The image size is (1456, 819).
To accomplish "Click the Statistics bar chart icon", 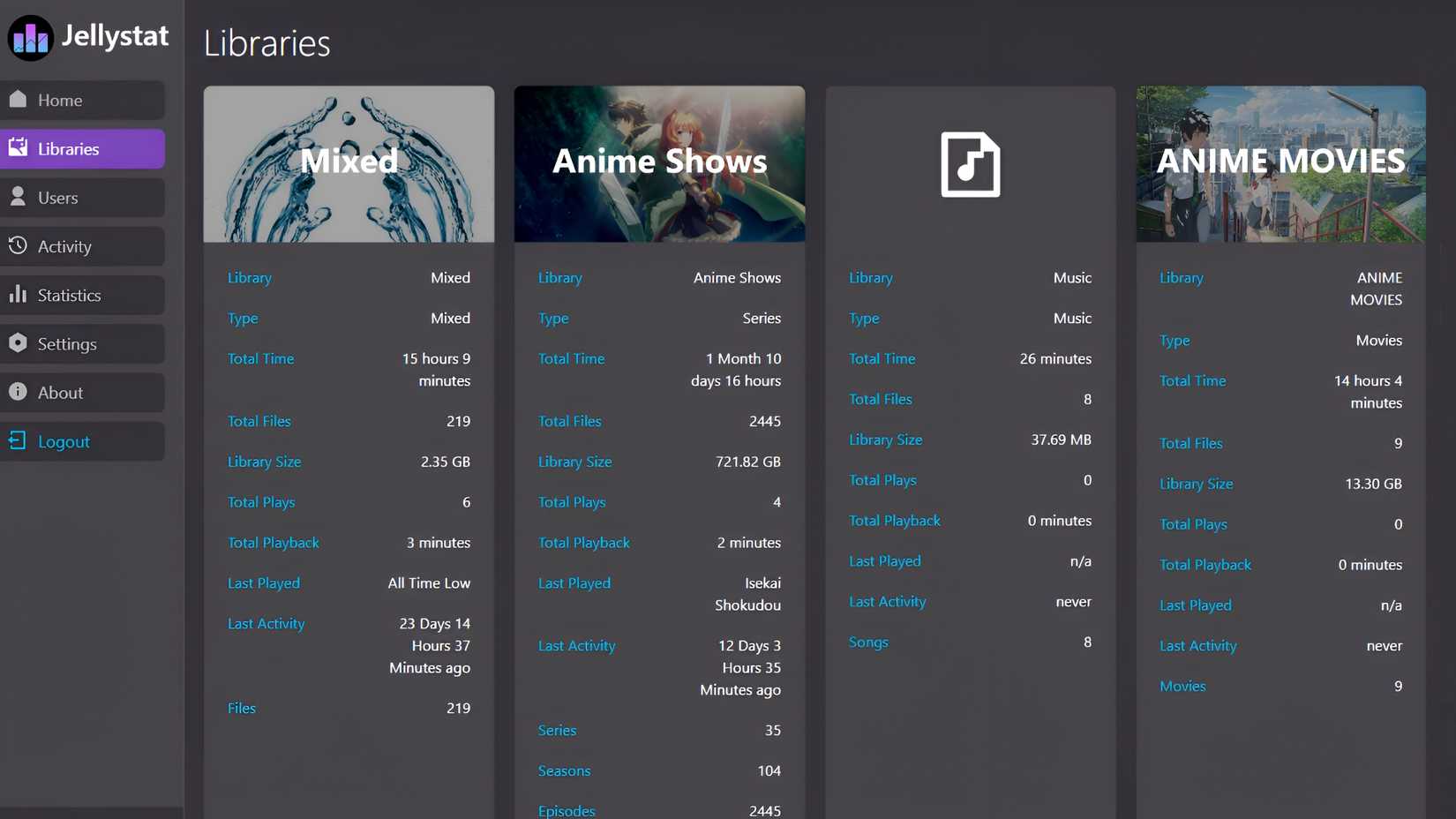I will [18, 294].
